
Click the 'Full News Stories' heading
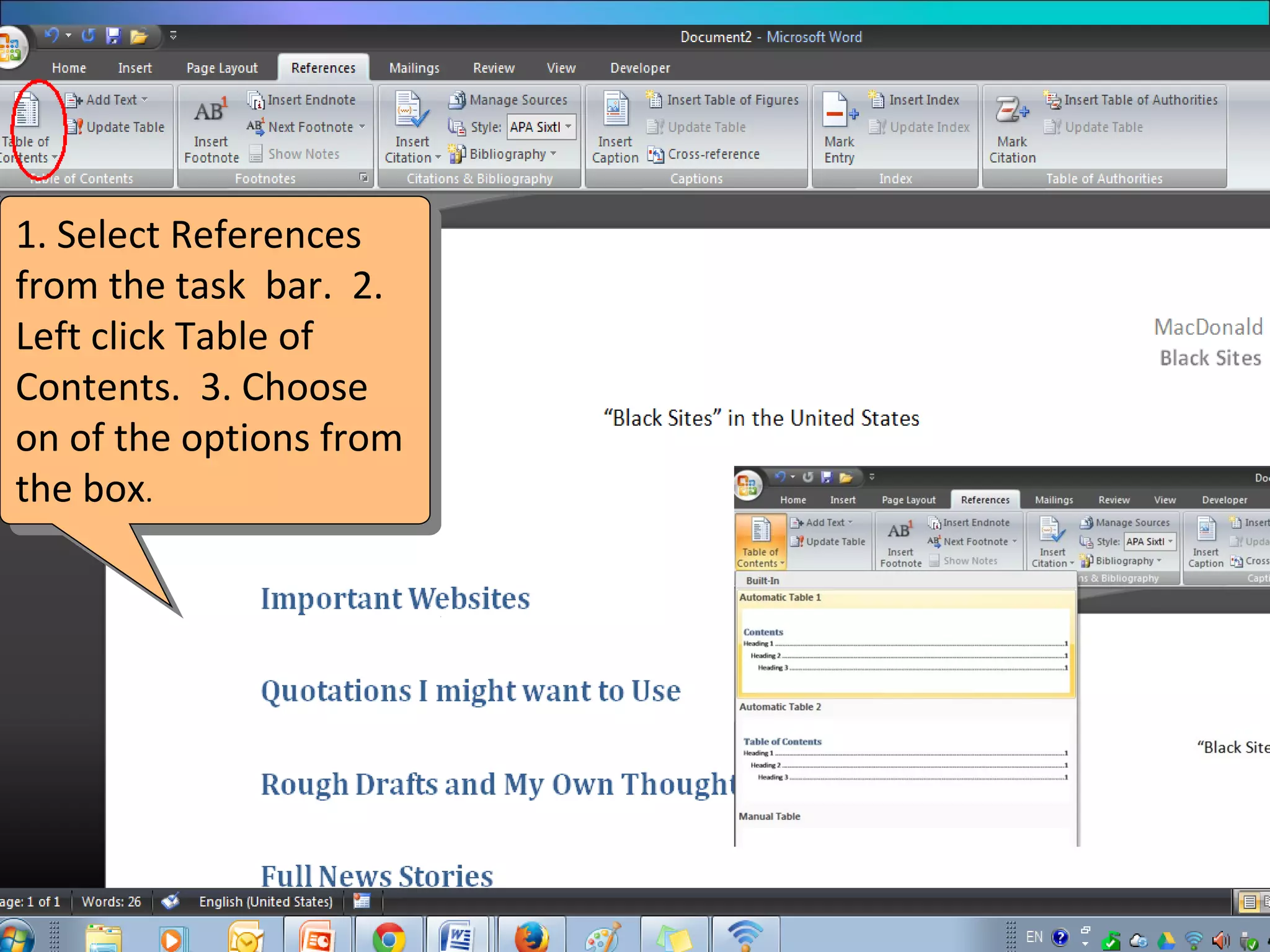pos(377,875)
